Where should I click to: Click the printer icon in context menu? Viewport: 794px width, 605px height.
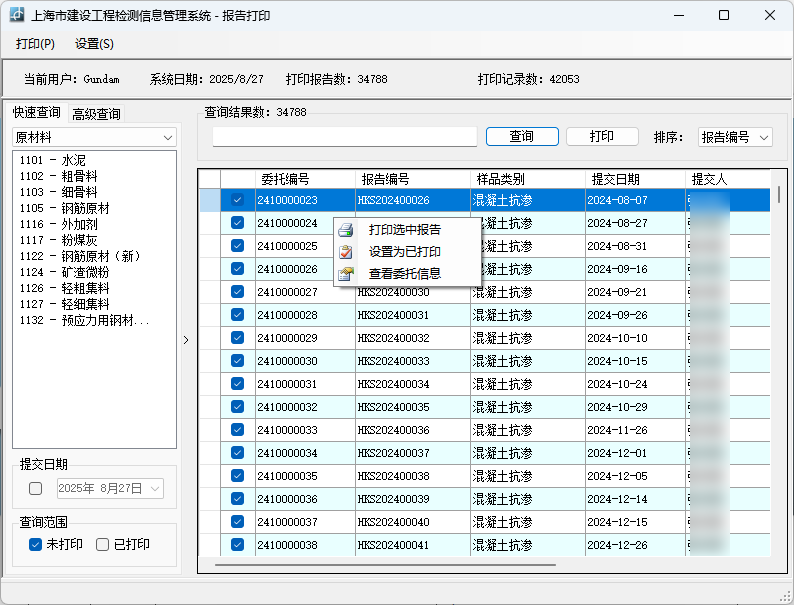pyautogui.click(x=346, y=230)
